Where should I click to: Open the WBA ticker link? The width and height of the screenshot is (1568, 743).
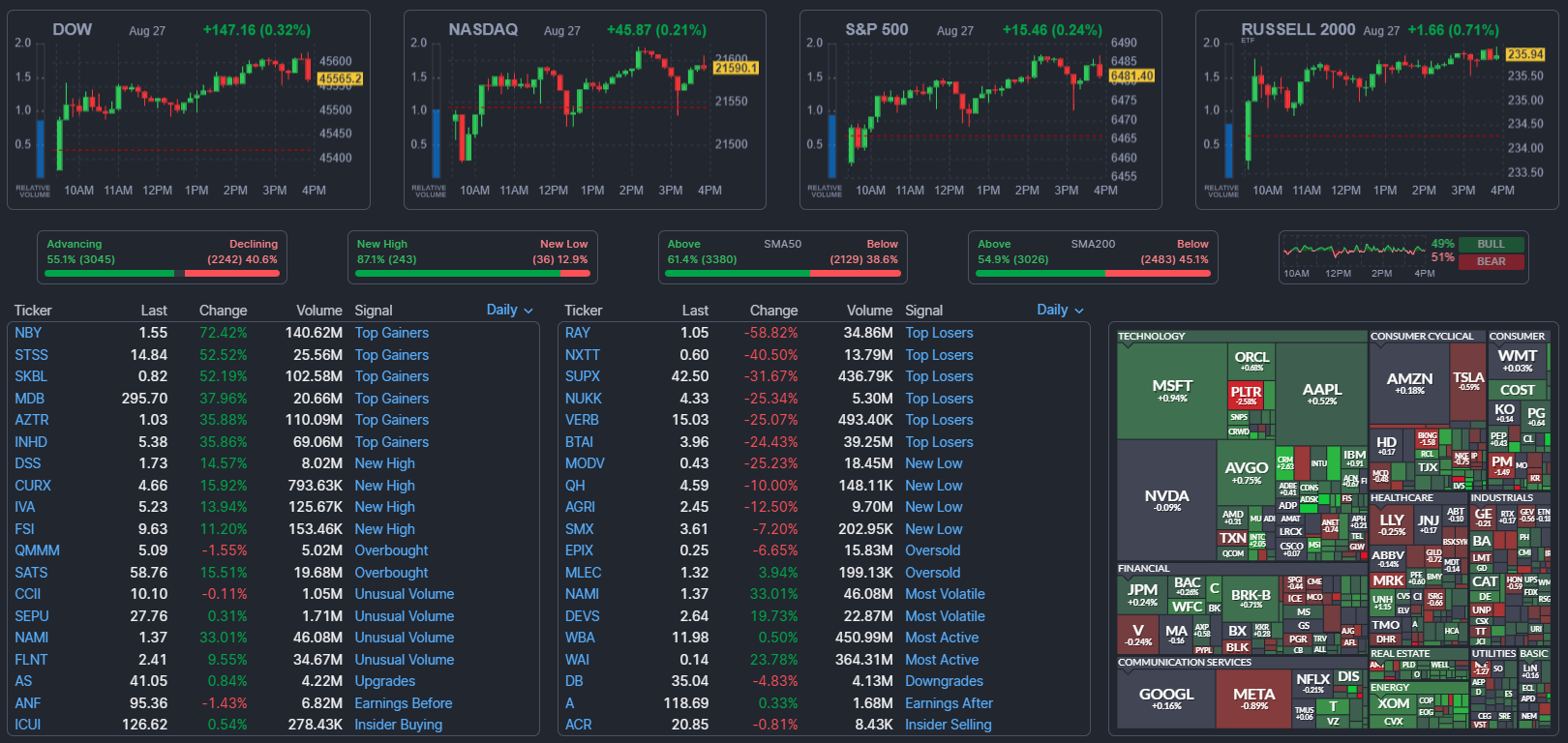580,638
